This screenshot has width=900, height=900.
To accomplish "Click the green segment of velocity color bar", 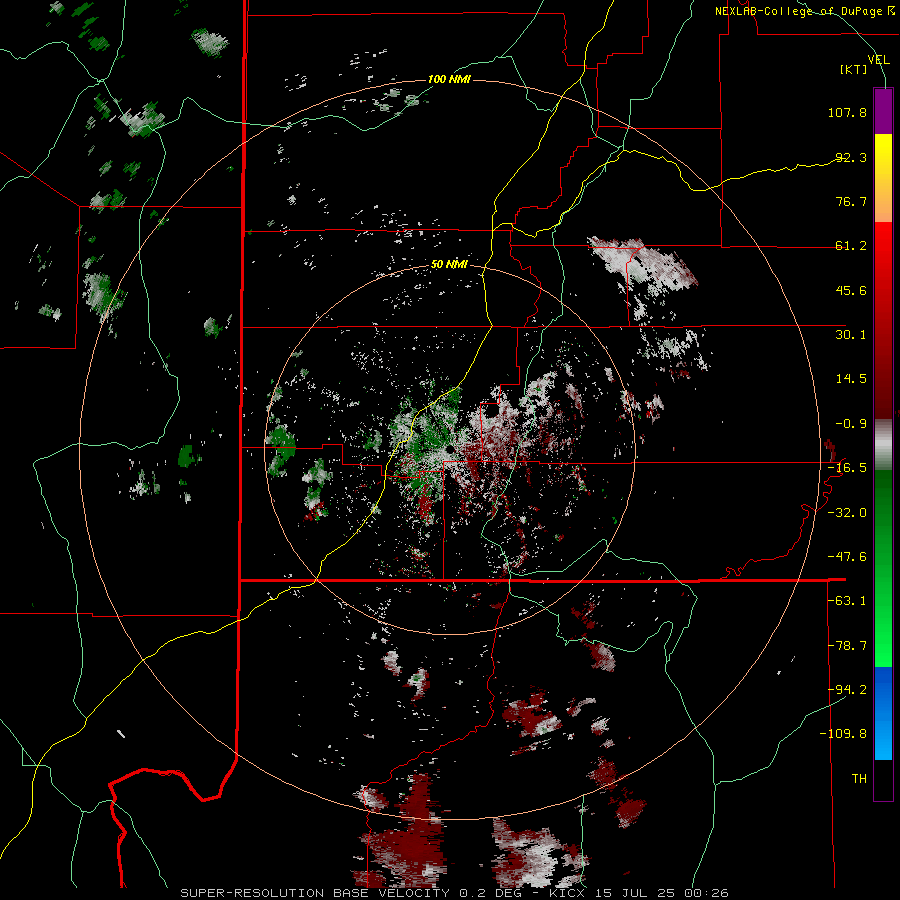I will click(x=883, y=568).
